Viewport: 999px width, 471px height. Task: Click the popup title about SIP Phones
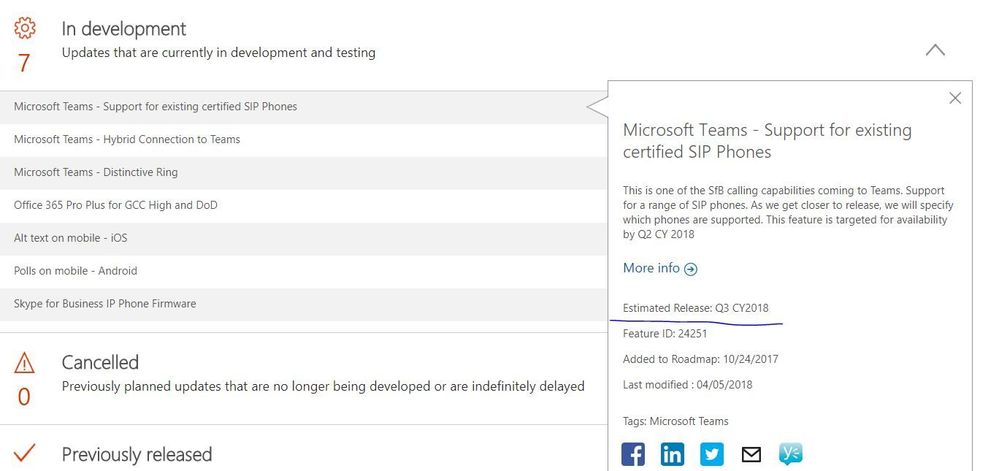point(767,141)
